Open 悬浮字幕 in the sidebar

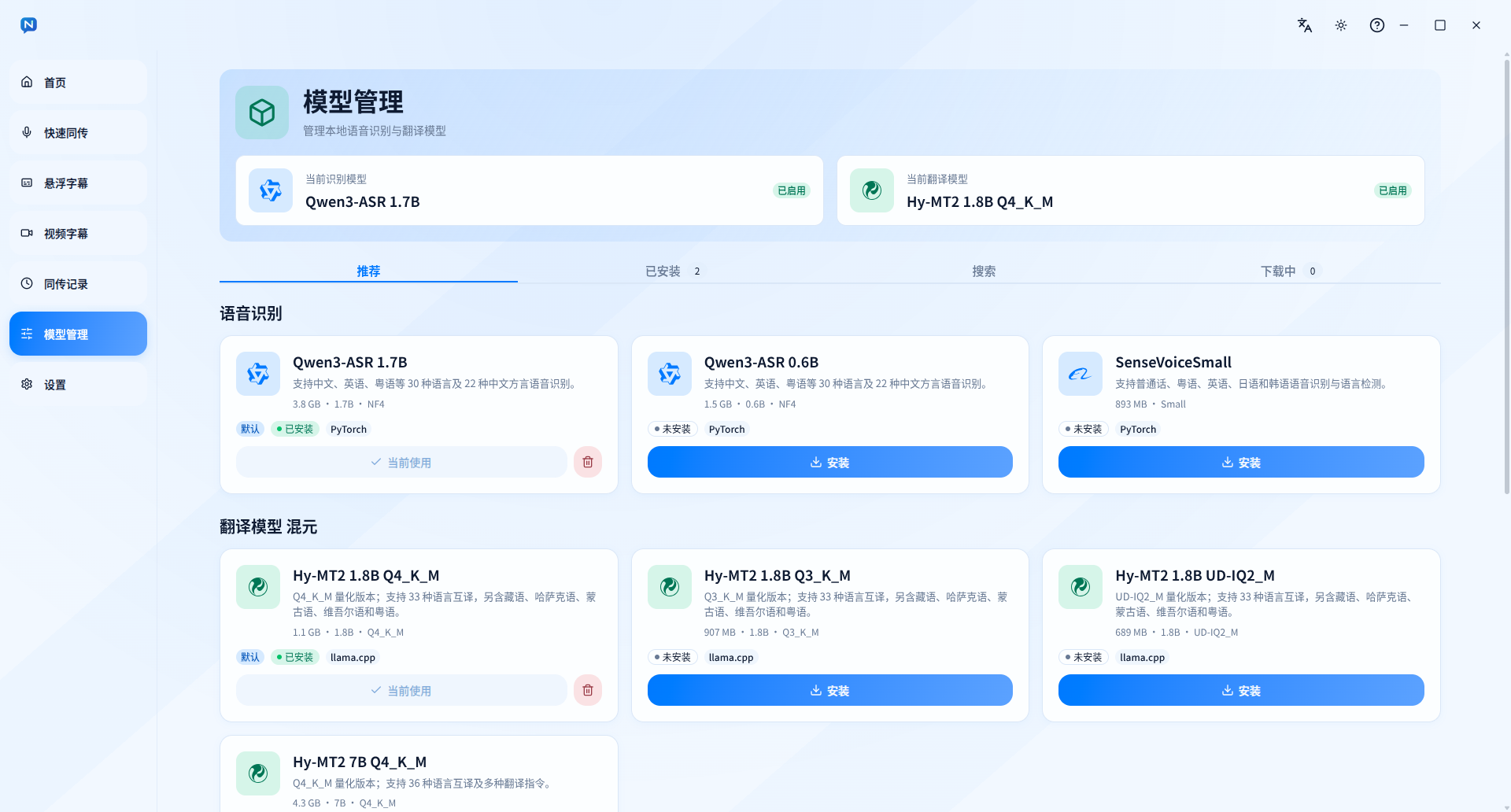78,183
